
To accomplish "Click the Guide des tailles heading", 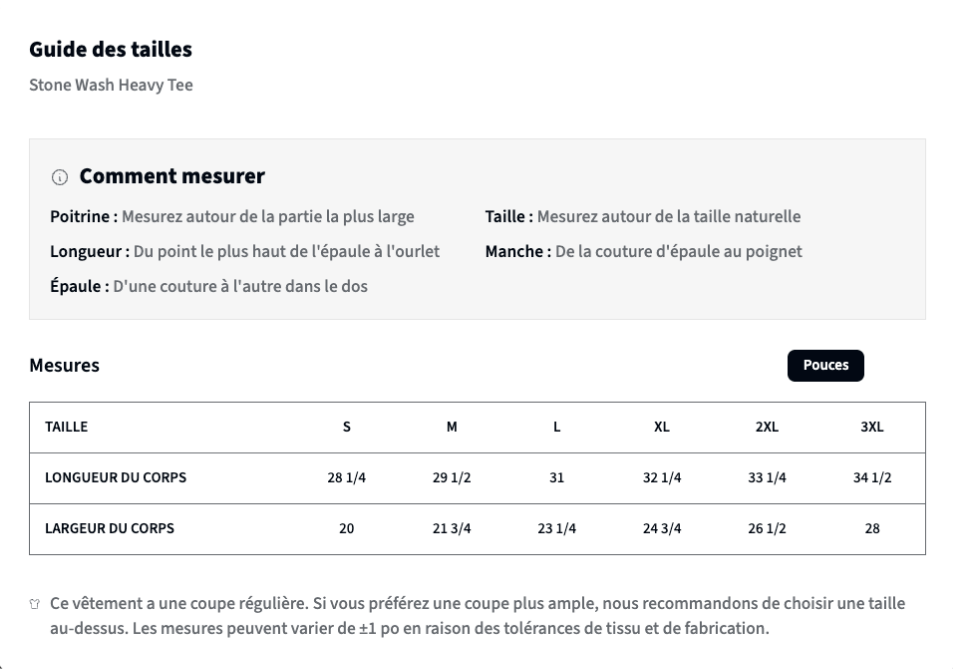I will coord(111,50).
